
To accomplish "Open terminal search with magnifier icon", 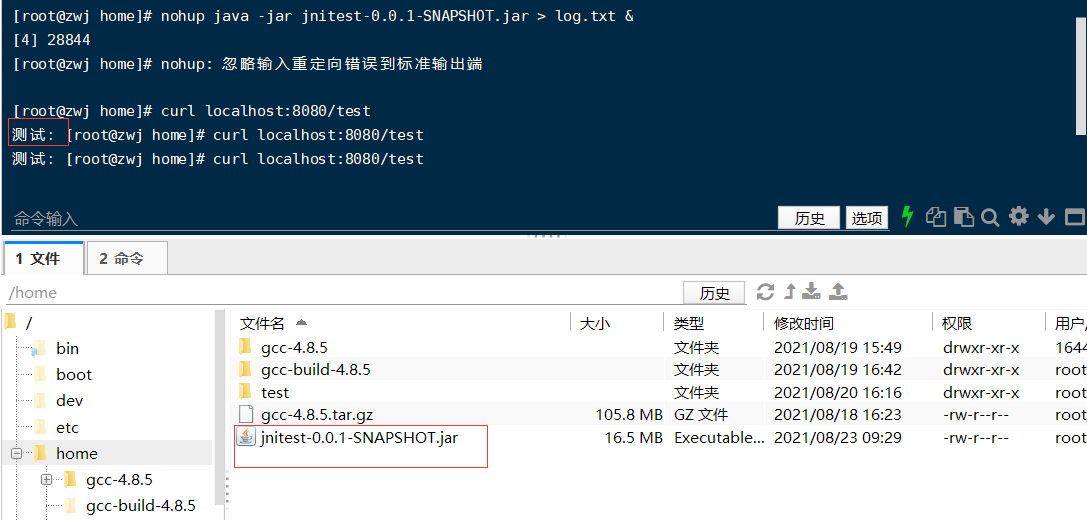I will coord(990,218).
